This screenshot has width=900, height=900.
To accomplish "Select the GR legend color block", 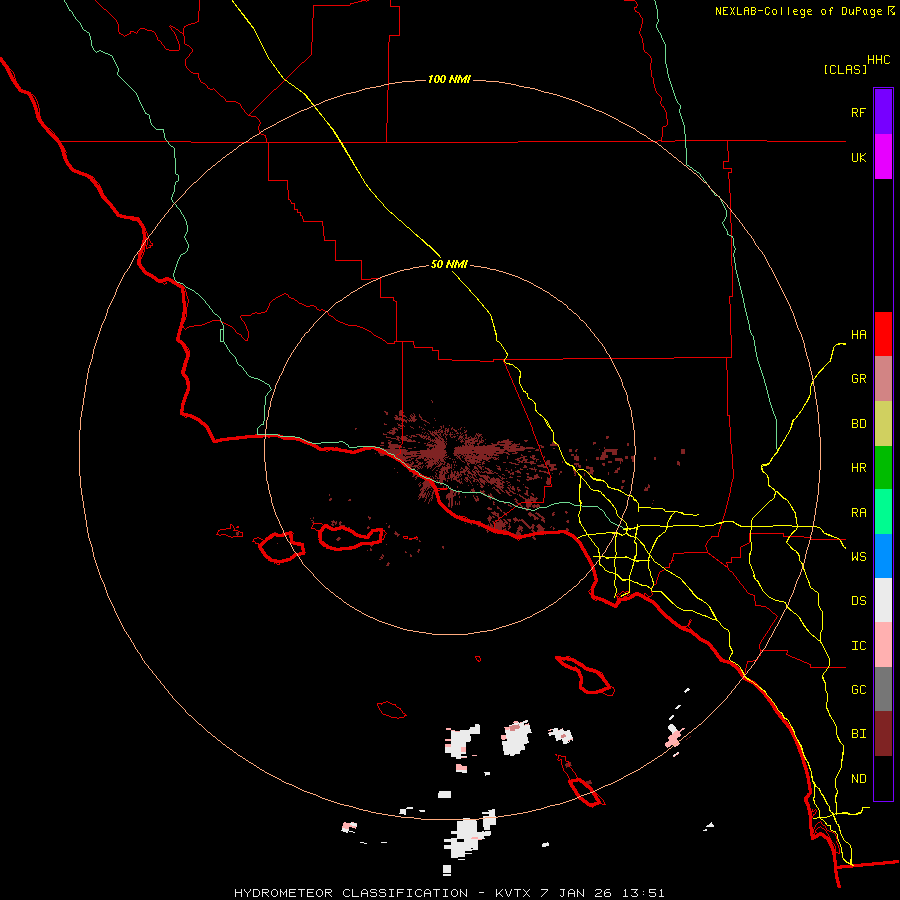I will pyautogui.click(x=883, y=379).
